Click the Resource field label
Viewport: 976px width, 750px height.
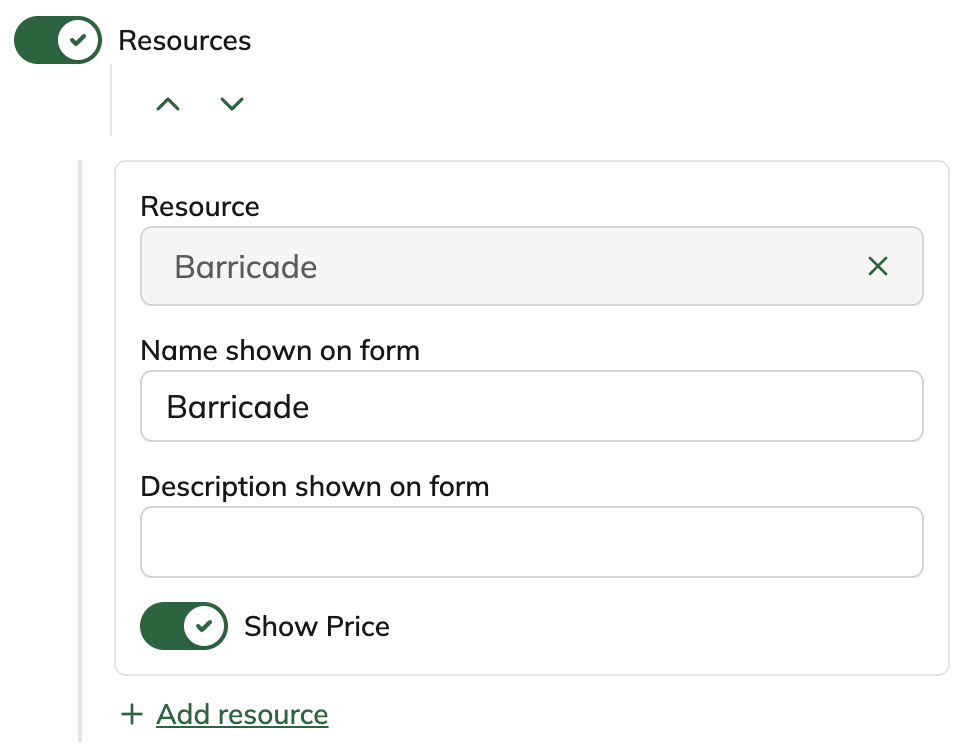tap(200, 206)
